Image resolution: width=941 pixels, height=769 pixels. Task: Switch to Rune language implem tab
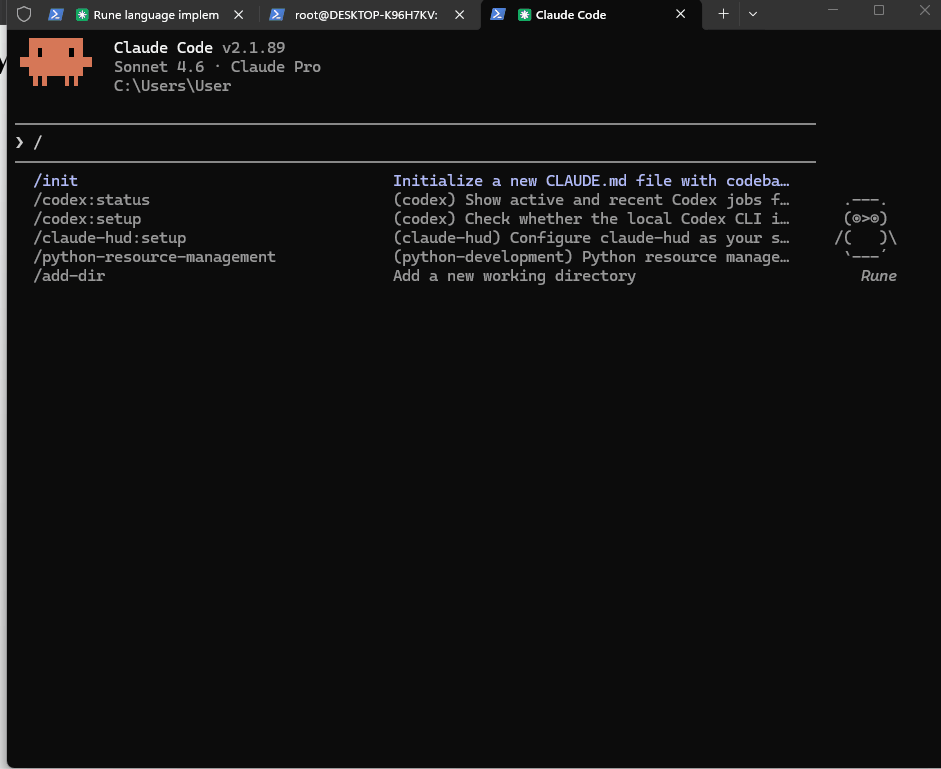tap(155, 15)
